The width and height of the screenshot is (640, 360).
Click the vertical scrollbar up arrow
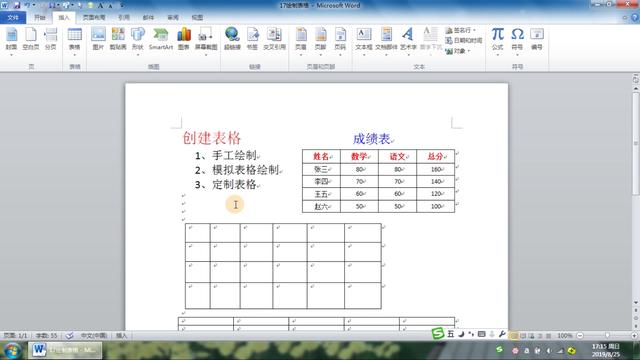coord(636,88)
